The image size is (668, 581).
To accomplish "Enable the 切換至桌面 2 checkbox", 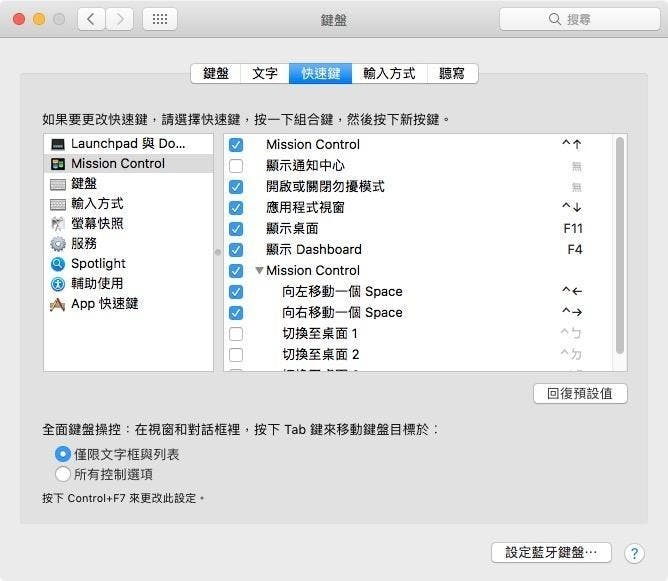I will pyautogui.click(x=236, y=354).
